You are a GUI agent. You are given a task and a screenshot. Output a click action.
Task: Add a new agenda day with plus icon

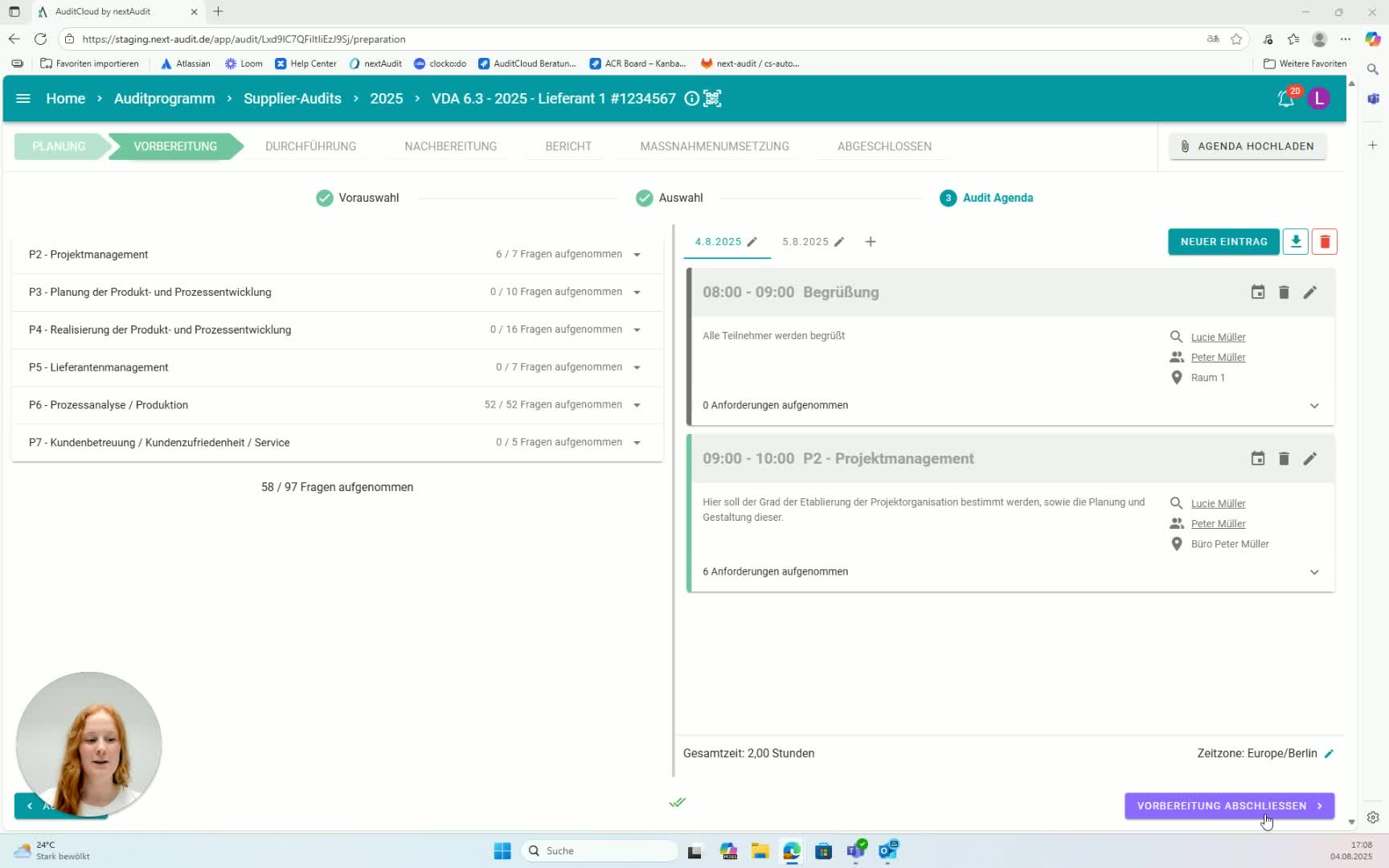871,242
